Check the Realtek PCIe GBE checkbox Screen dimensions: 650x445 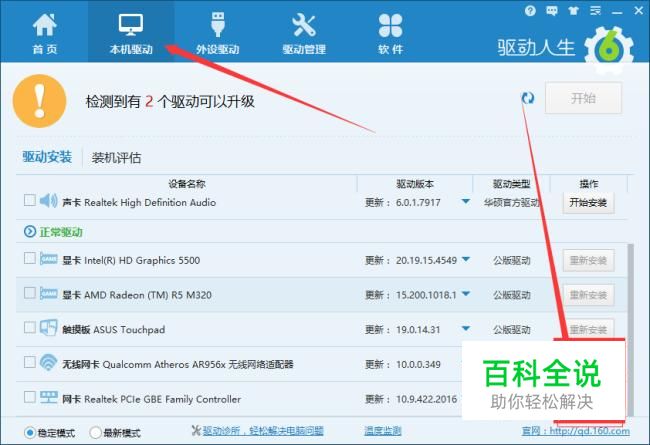click(29, 397)
